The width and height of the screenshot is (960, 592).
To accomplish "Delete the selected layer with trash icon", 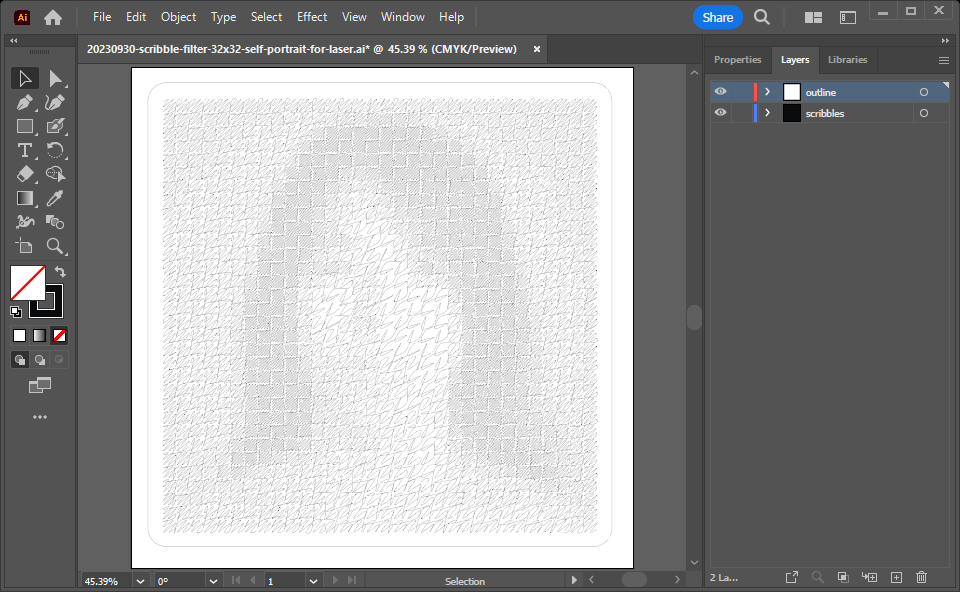I will (922, 577).
